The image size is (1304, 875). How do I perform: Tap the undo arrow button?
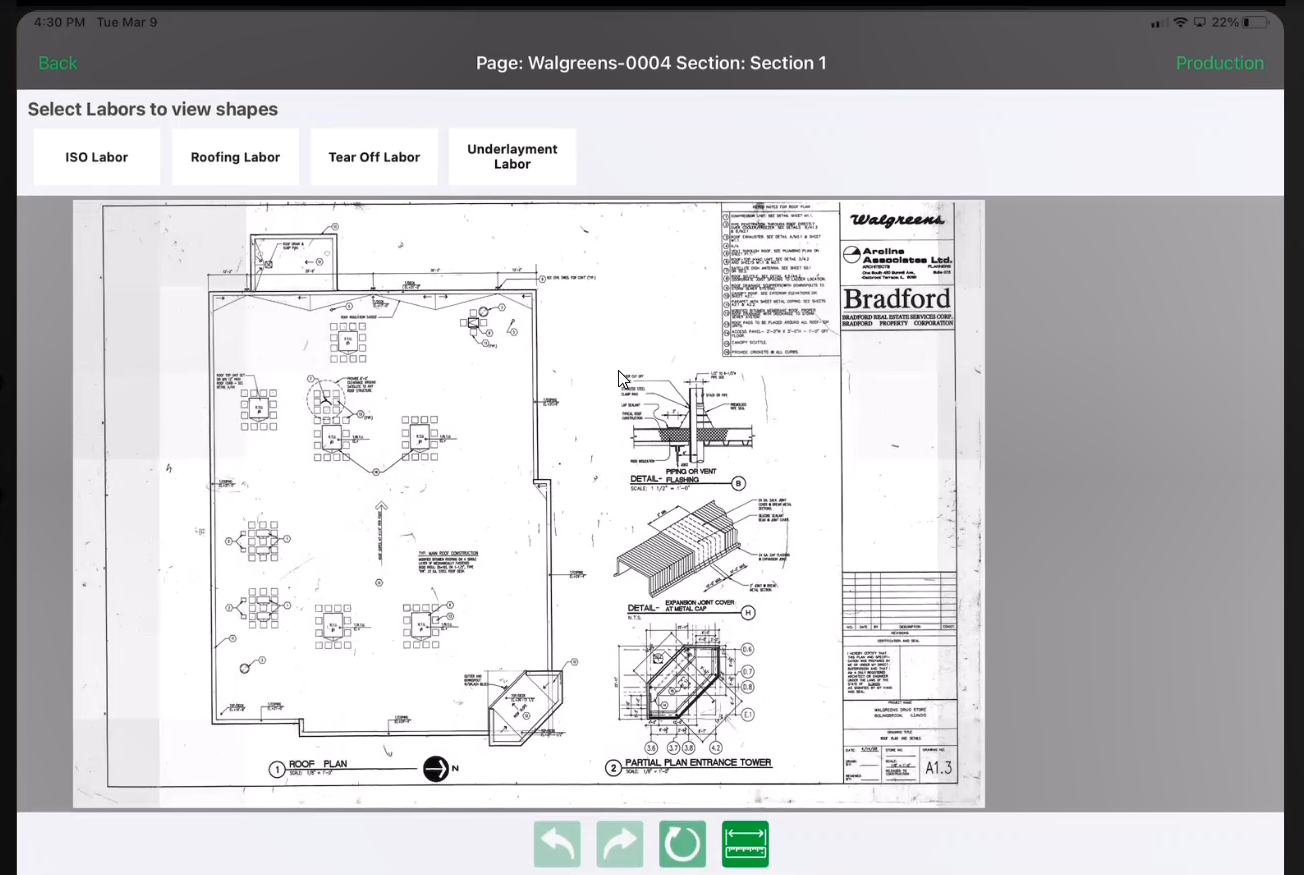[557, 844]
